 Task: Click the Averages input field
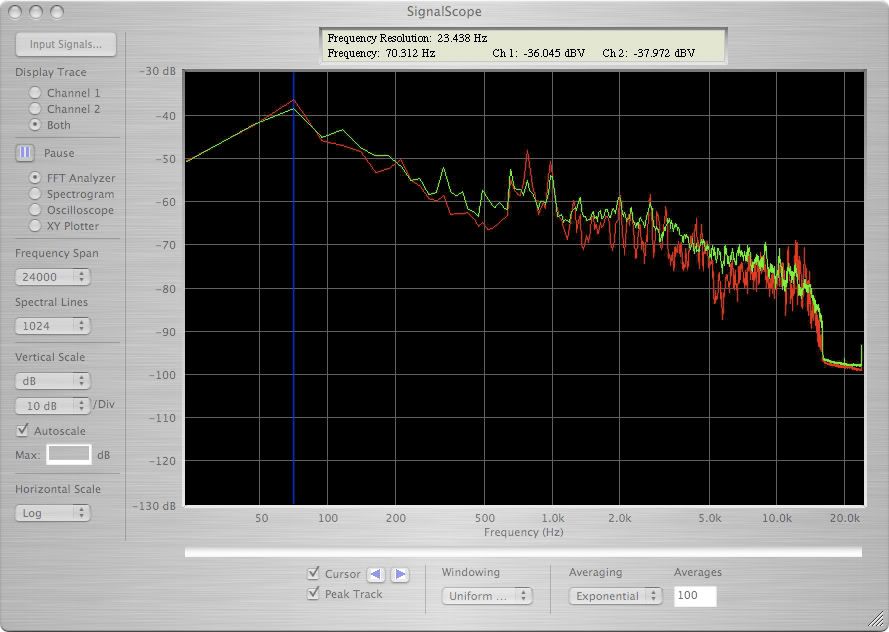pos(694,596)
